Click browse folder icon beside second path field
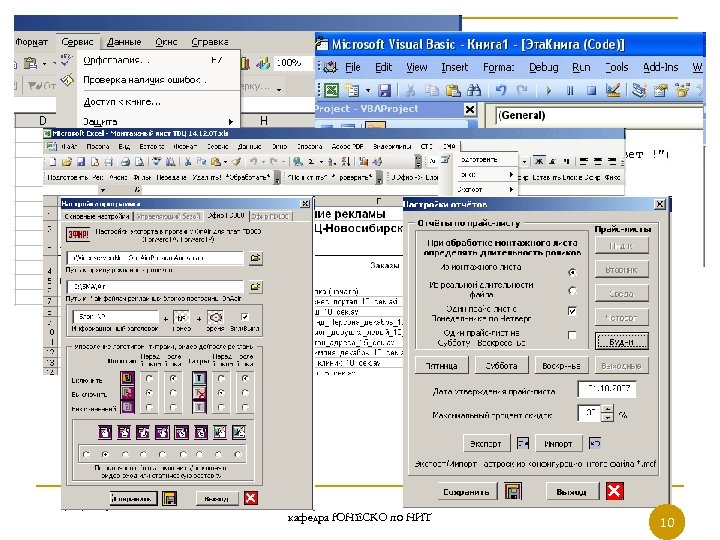The image size is (720, 540). (x=255, y=287)
